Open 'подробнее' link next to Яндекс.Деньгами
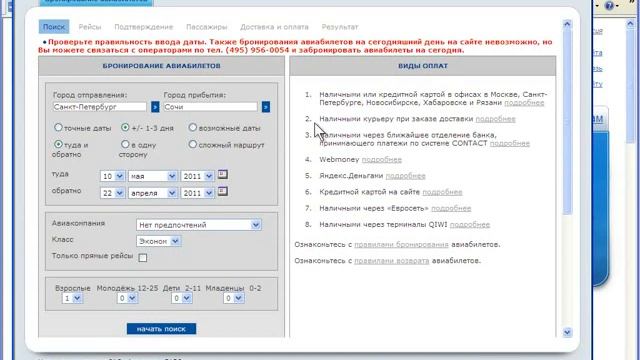Image resolution: width=640 pixels, height=360 pixels. point(405,176)
